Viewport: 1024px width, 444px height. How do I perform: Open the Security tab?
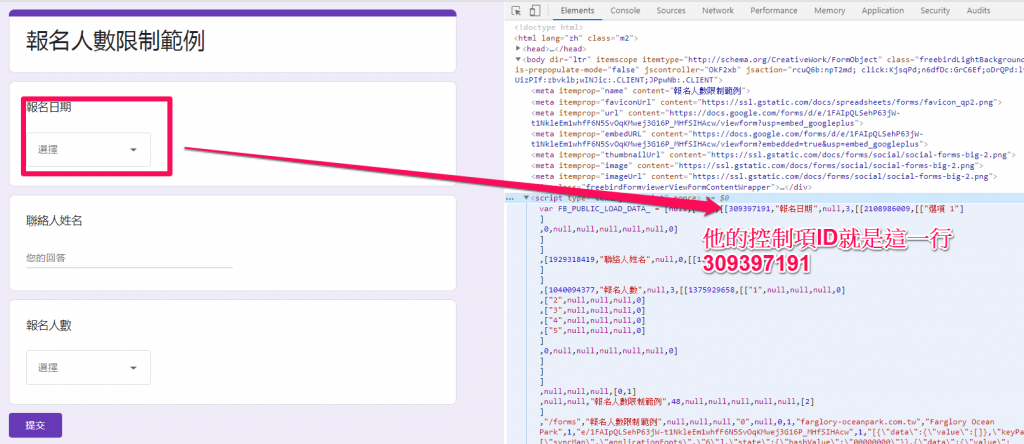tap(935, 10)
